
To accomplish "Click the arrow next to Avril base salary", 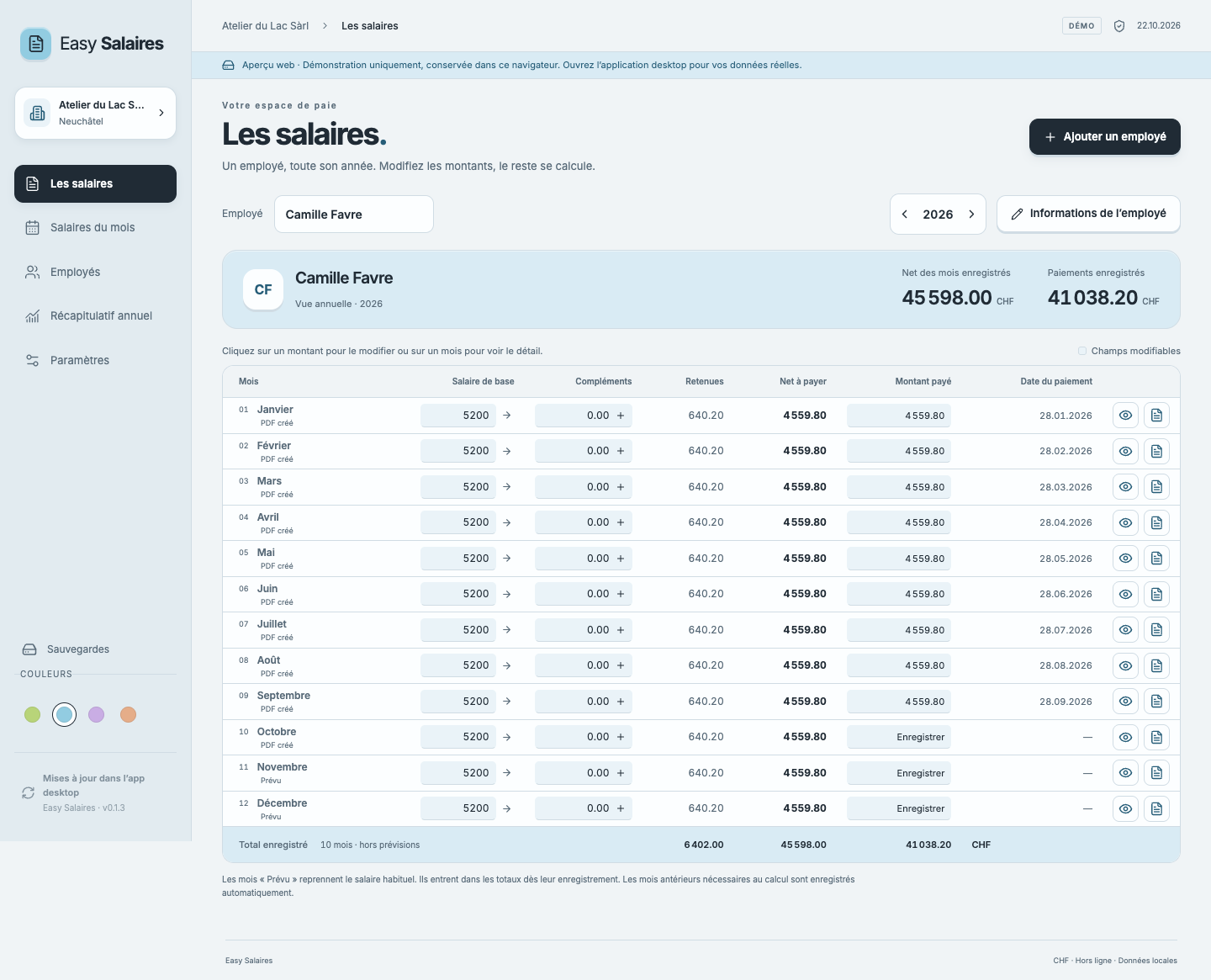I will pyautogui.click(x=507, y=522).
